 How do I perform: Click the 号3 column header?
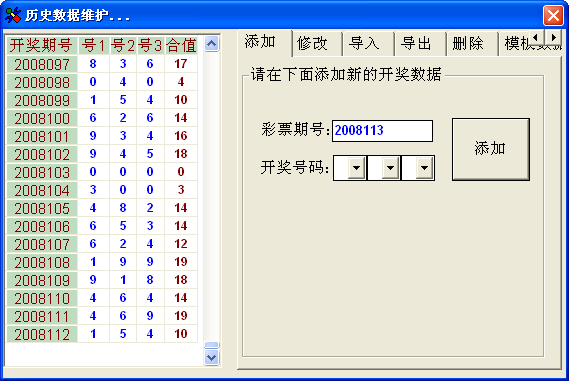pyautogui.click(x=151, y=45)
